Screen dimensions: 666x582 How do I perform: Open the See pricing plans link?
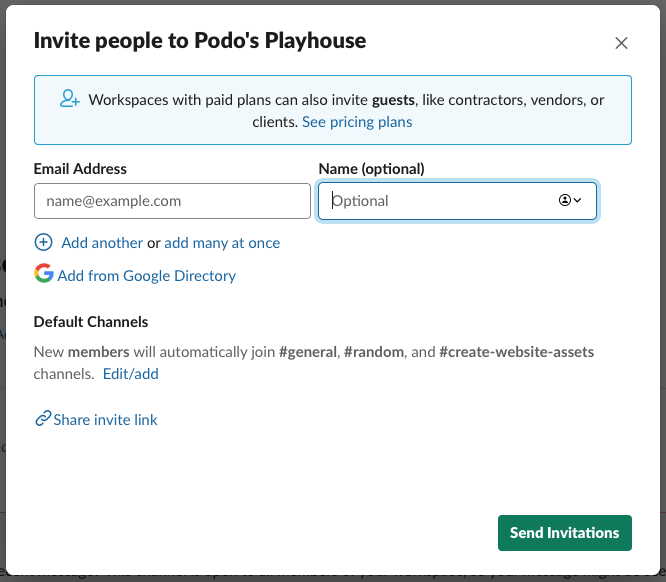pyautogui.click(x=357, y=122)
